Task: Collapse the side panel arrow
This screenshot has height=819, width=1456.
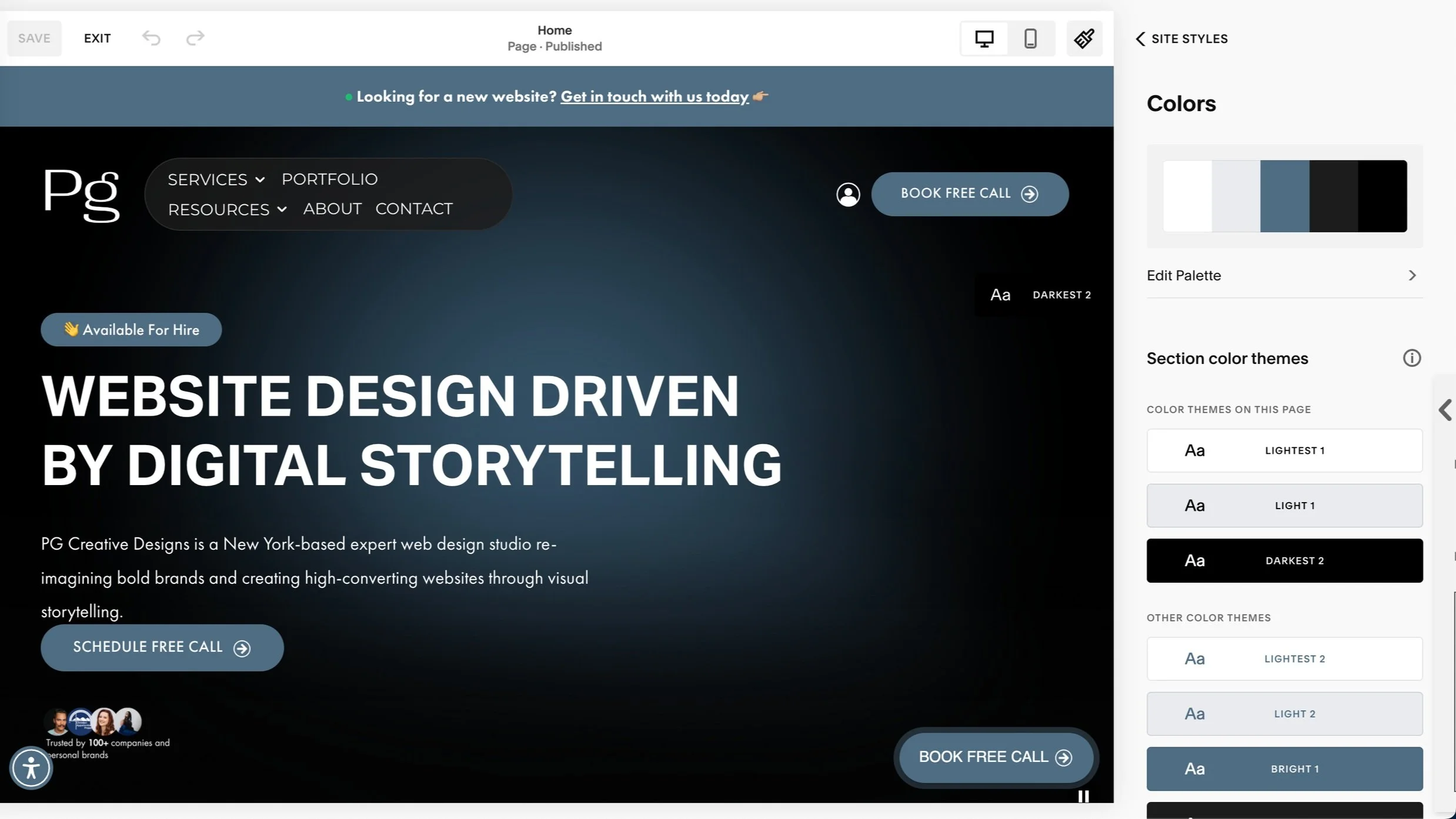Action: coord(1445,410)
